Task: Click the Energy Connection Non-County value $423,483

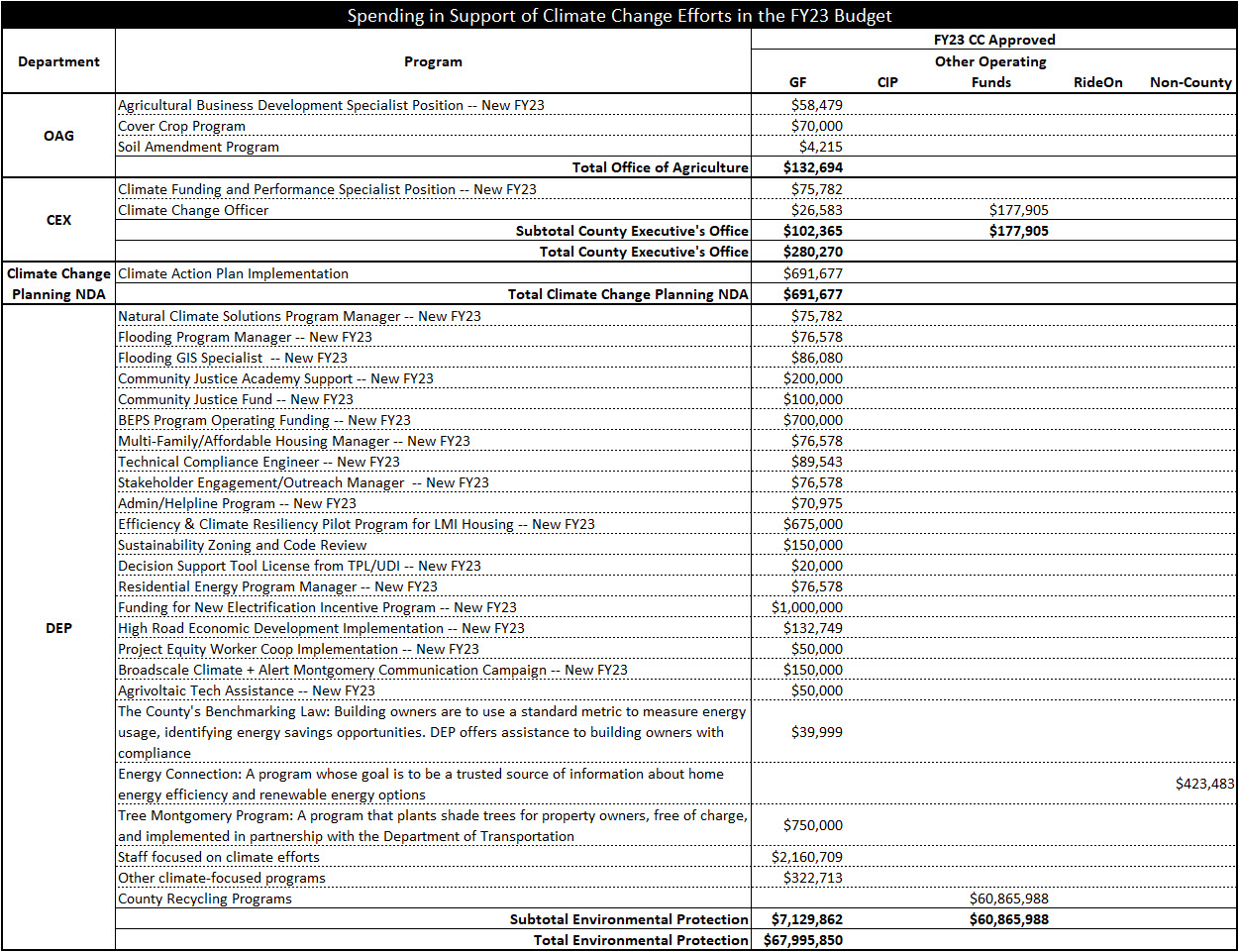Action: point(1204,784)
